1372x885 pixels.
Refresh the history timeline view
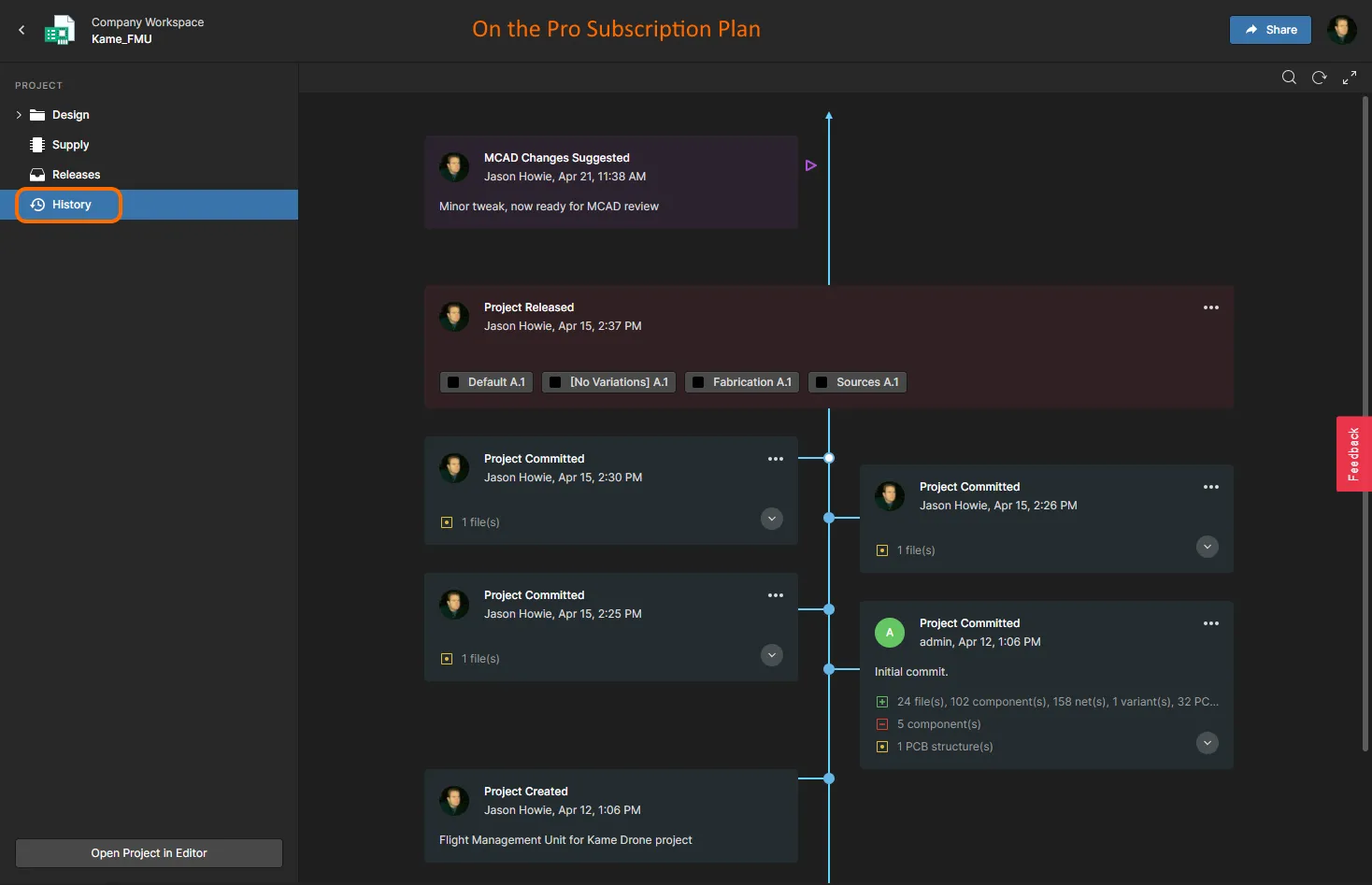pyautogui.click(x=1319, y=78)
